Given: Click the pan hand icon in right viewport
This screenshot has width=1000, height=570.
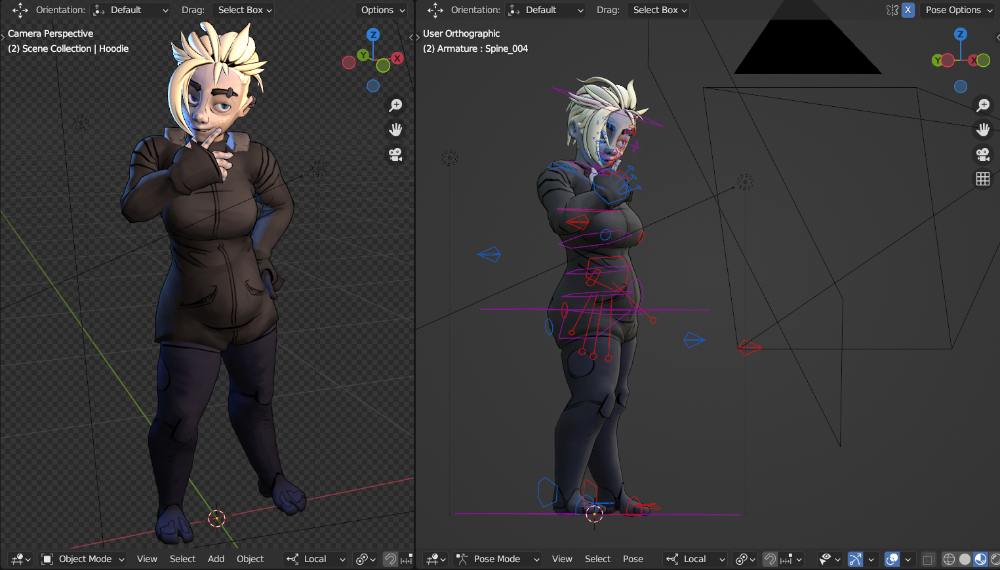Looking at the screenshot, I should coord(983,129).
